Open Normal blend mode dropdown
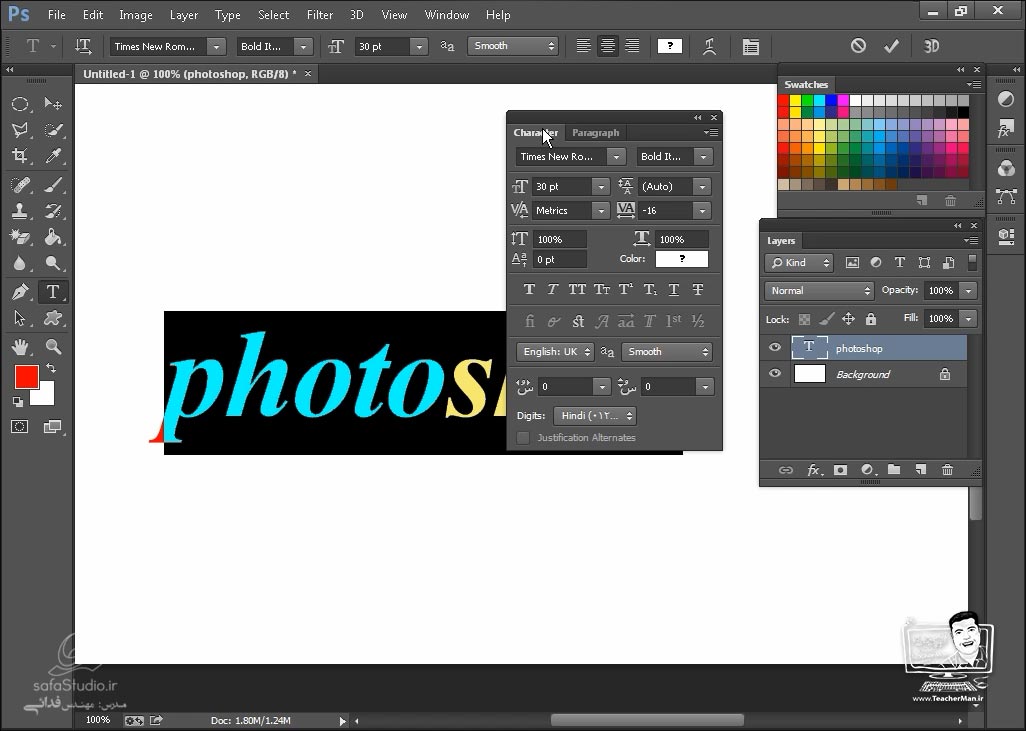 point(819,291)
